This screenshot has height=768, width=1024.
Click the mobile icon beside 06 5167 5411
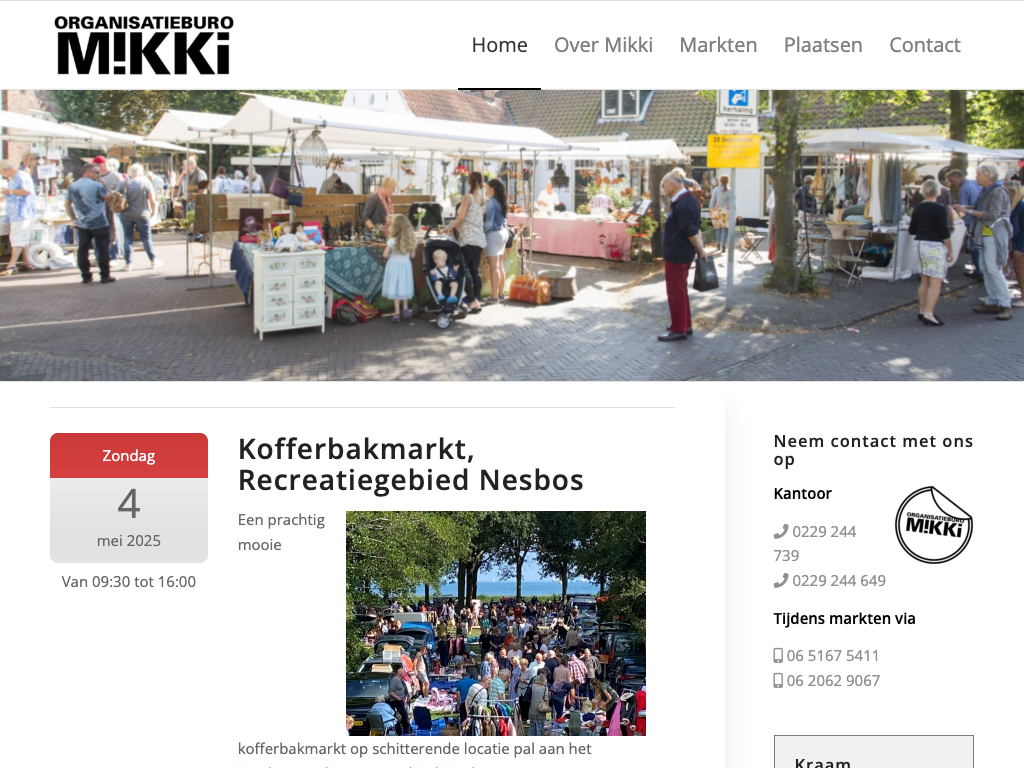click(778, 656)
